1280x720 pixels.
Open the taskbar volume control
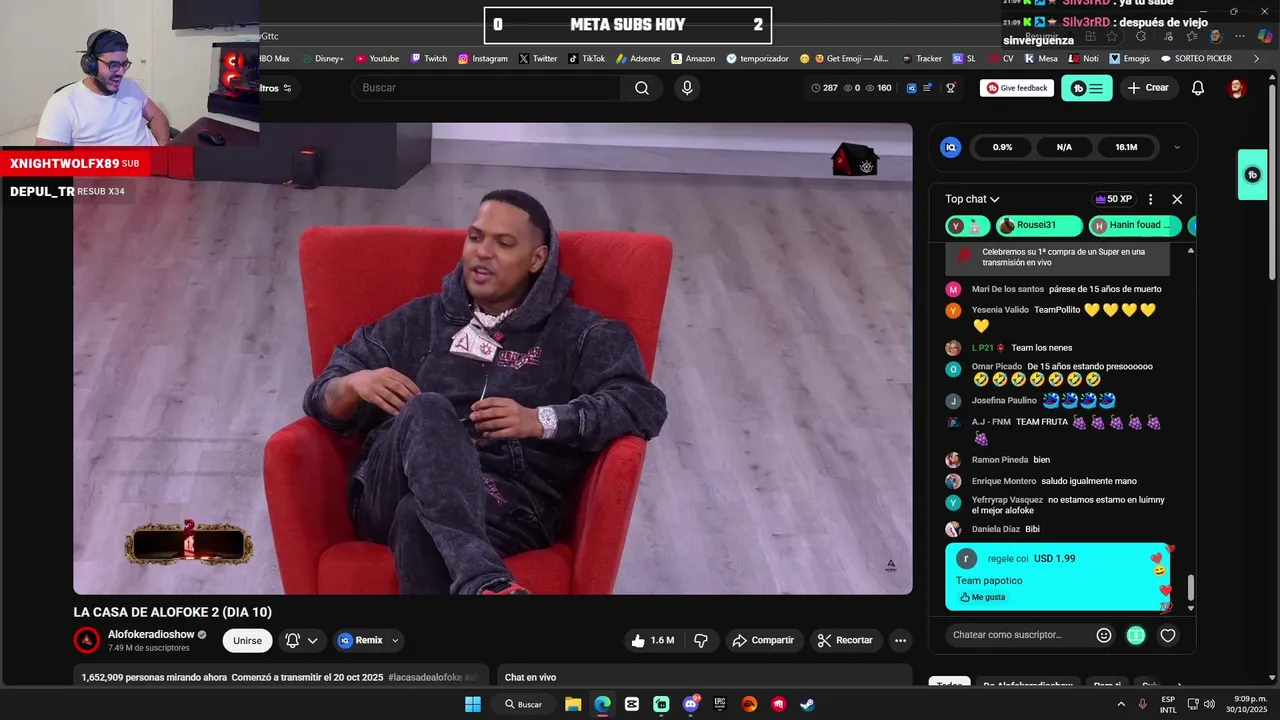coord(1207,704)
